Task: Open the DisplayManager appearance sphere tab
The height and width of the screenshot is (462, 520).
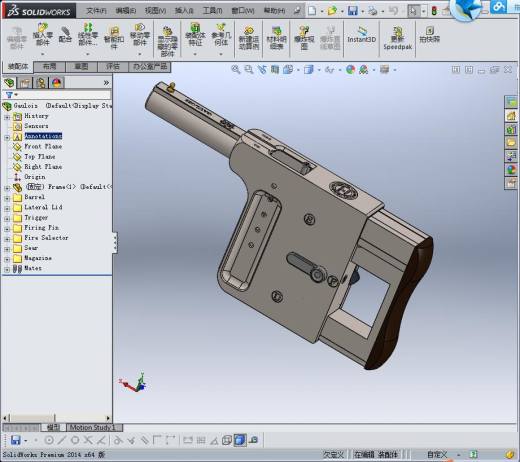Action: pyautogui.click(x=56, y=82)
